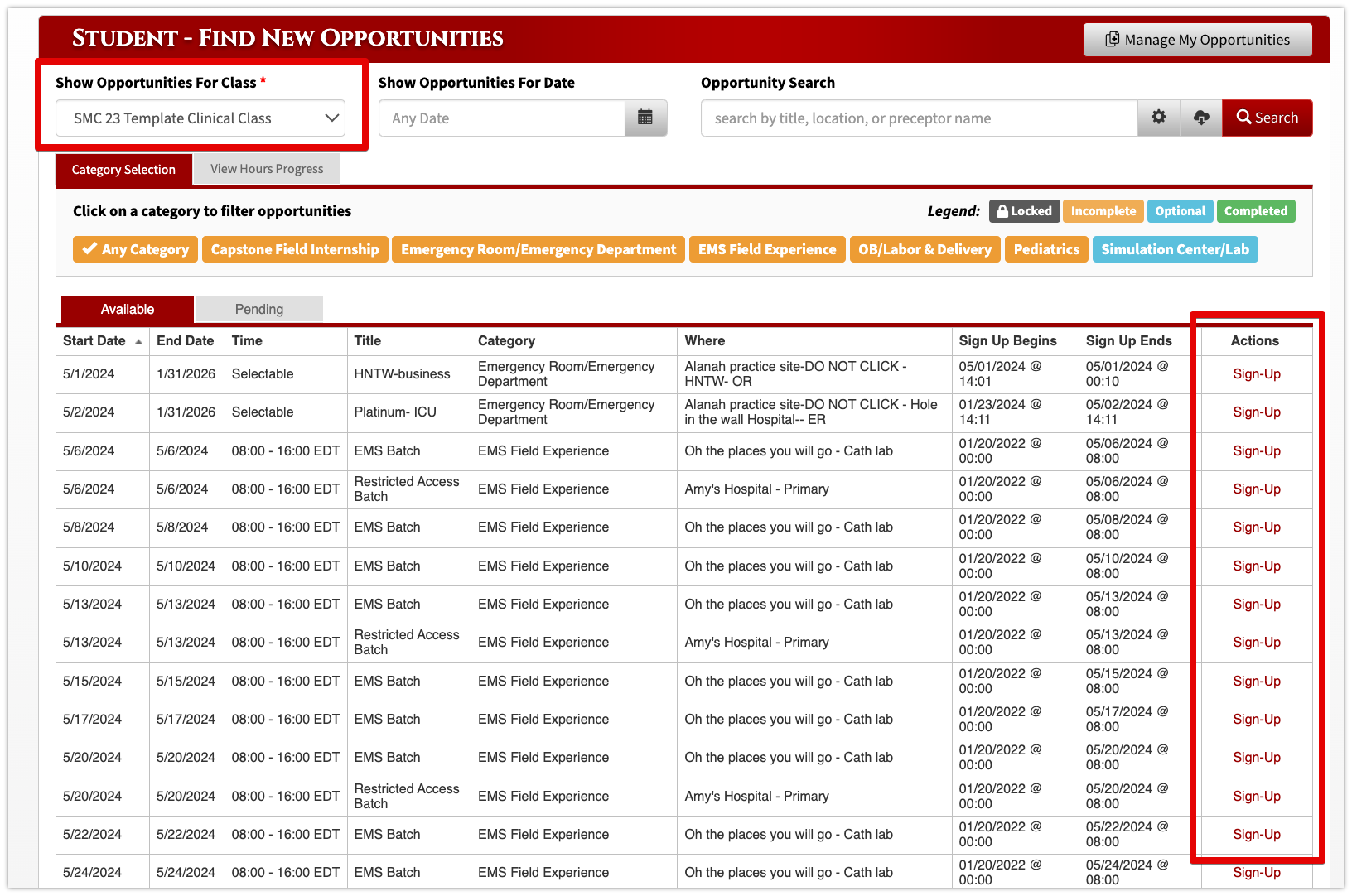
Task: Sign up for 5/15/2024 EMS Batch
Action: tap(1257, 682)
